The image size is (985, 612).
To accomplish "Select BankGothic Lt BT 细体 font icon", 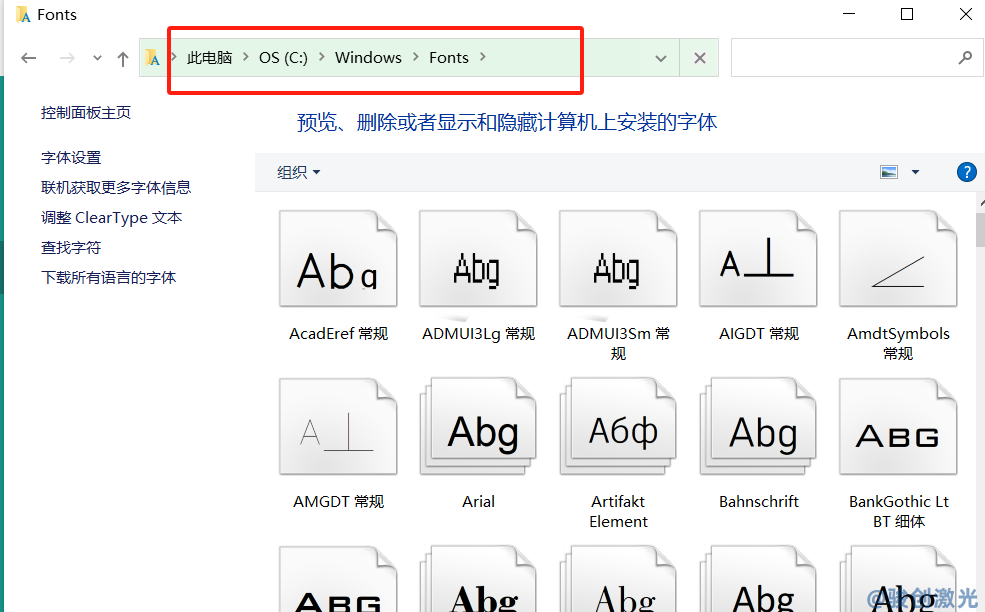I will tap(898, 426).
